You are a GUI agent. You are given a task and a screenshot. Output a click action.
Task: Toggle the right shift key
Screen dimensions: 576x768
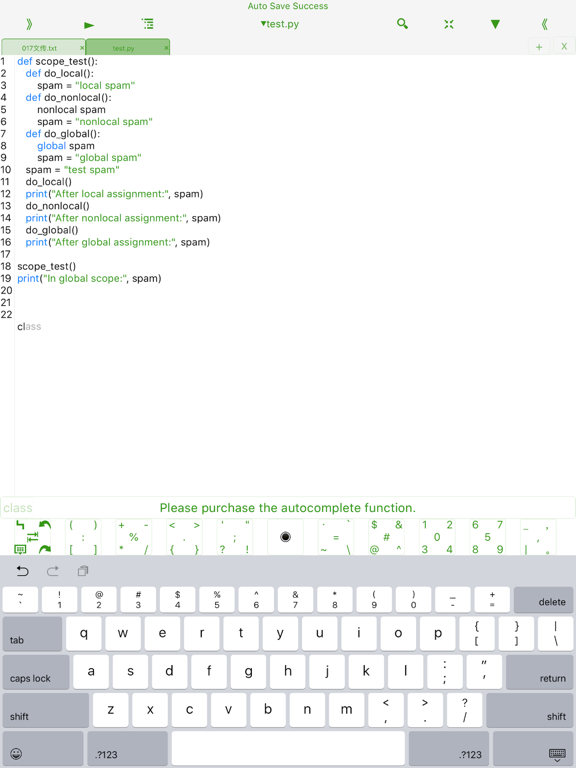pos(529,710)
